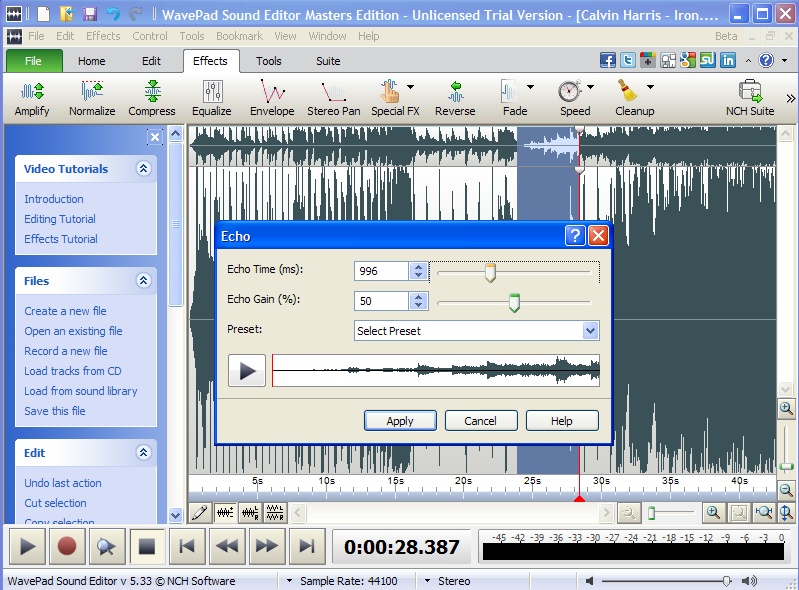Click the undo arrow in title bar

click(113, 14)
